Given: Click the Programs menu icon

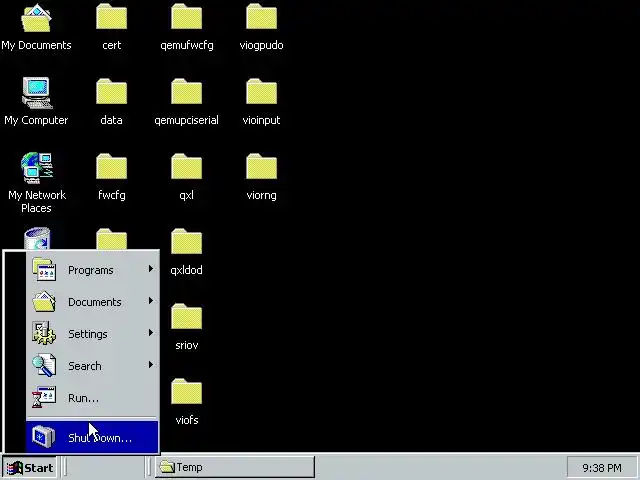Looking at the screenshot, I should 44,269.
